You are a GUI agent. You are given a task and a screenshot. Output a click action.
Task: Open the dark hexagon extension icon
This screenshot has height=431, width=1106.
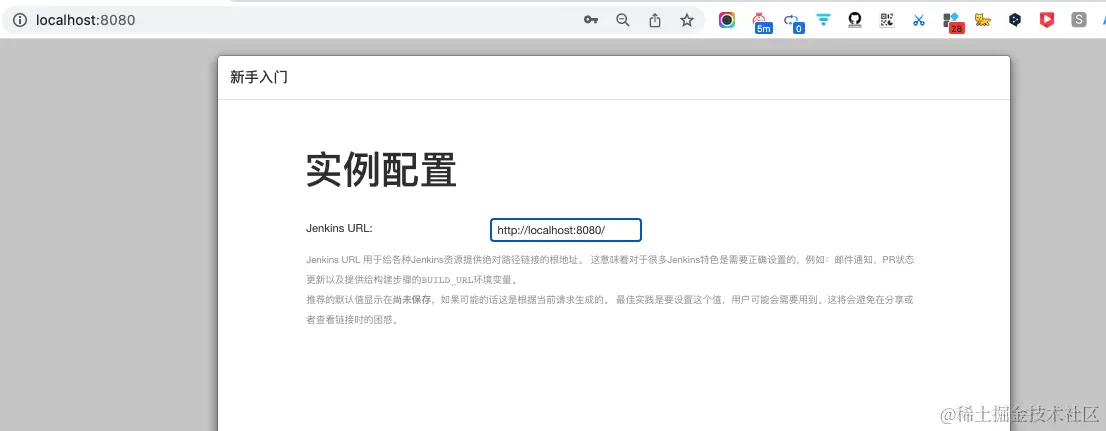pyautogui.click(x=1014, y=20)
